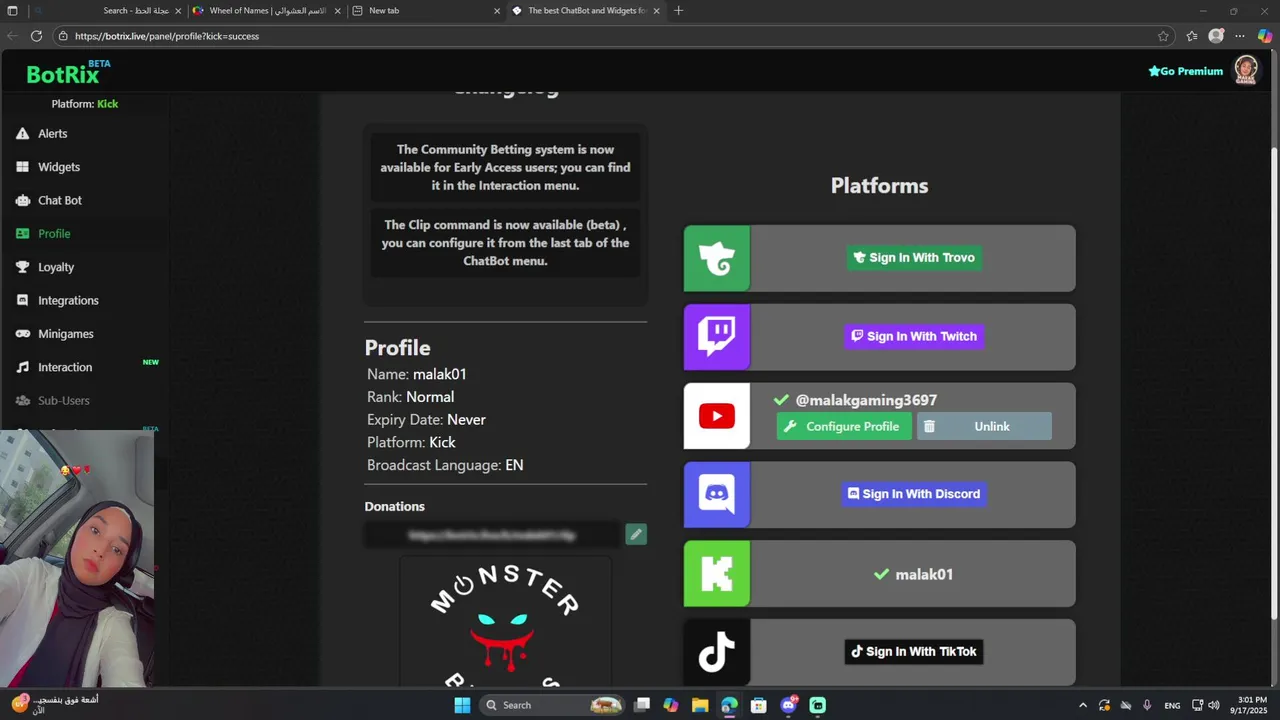The height and width of the screenshot is (720, 1280).
Task: Click the Monster logo image
Action: point(505,622)
